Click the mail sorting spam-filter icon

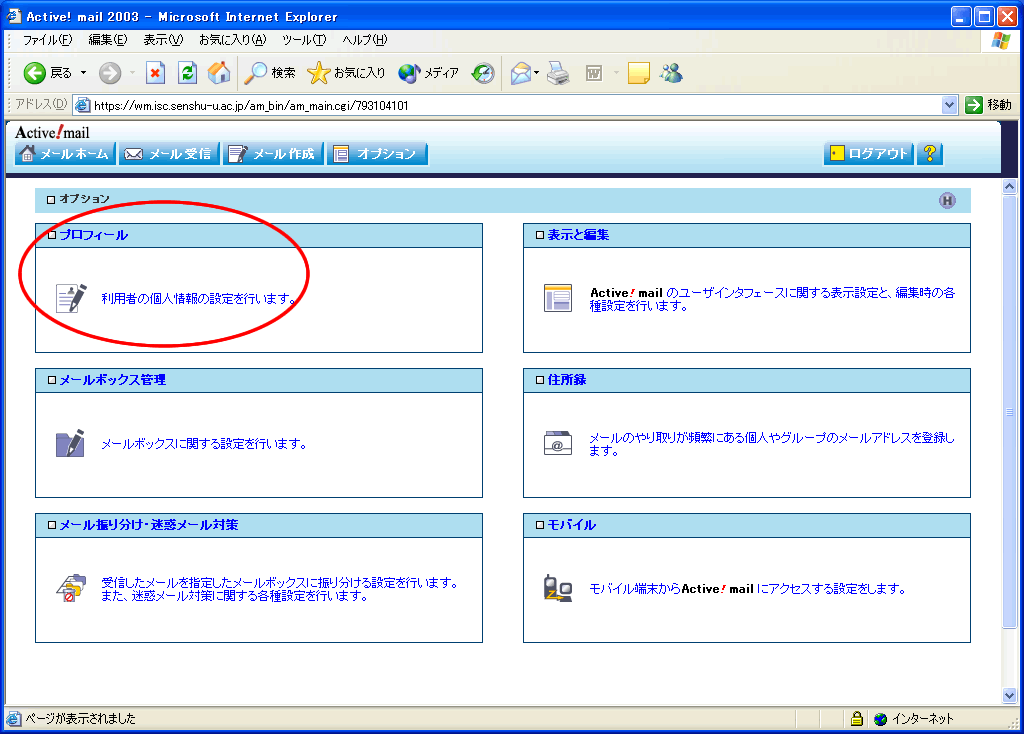71,588
